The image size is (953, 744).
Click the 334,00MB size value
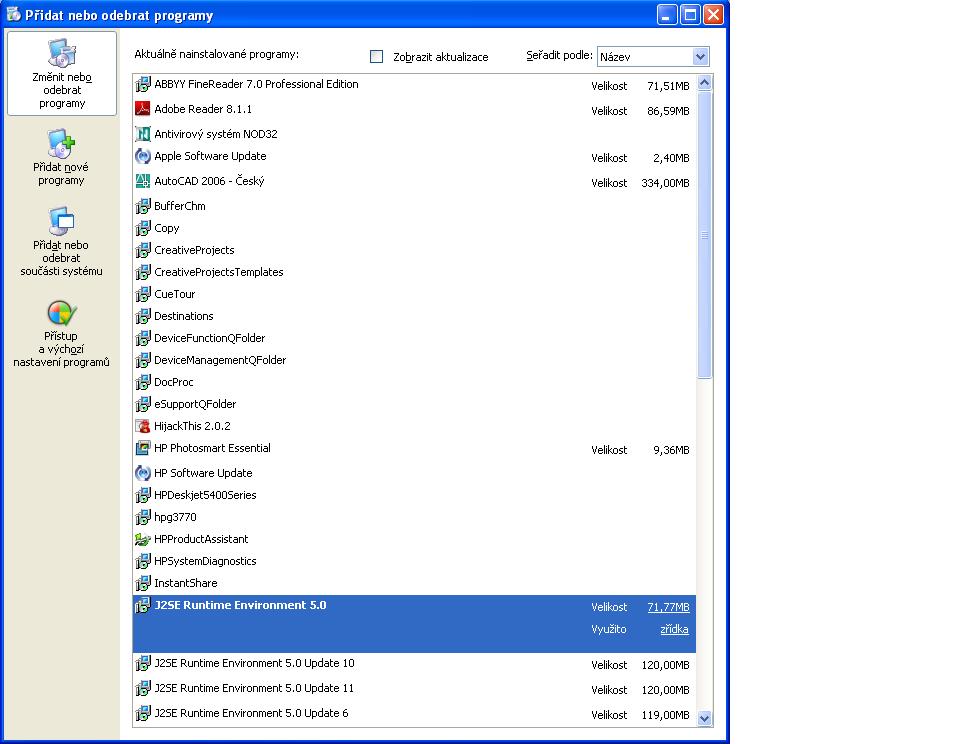[x=665, y=183]
